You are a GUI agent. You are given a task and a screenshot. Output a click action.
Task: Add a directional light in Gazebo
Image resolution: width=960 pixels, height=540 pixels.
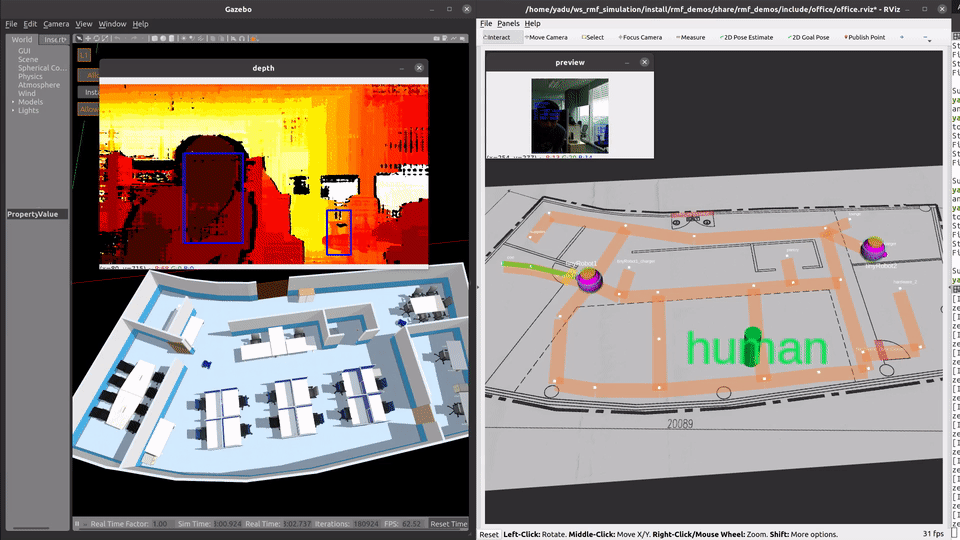click(x=201, y=38)
